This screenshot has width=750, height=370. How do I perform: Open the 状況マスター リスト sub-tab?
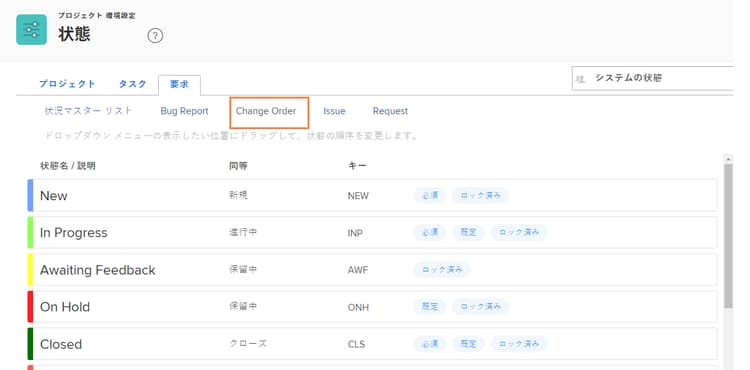point(88,111)
